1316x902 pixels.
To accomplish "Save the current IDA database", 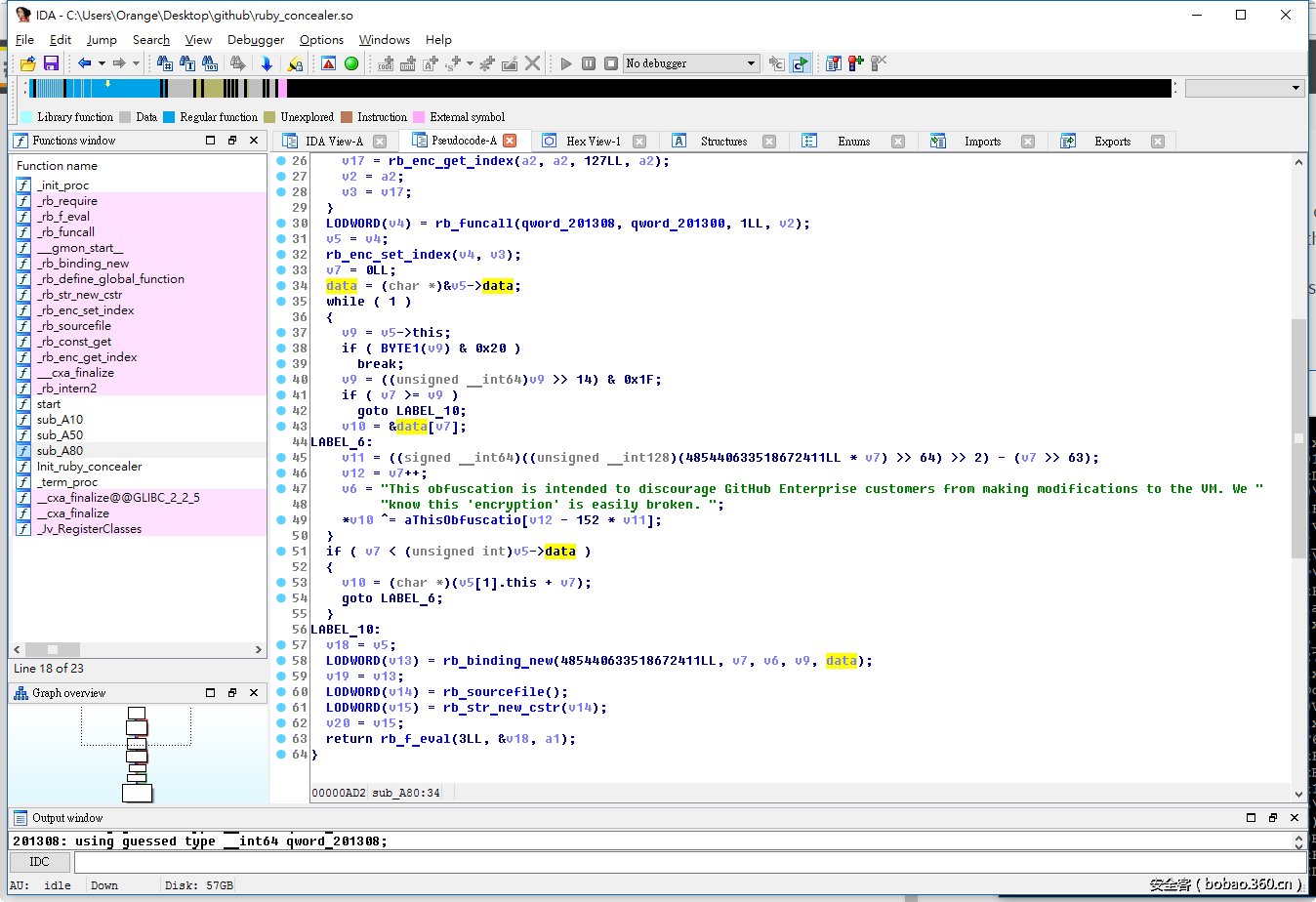I will click(50, 63).
